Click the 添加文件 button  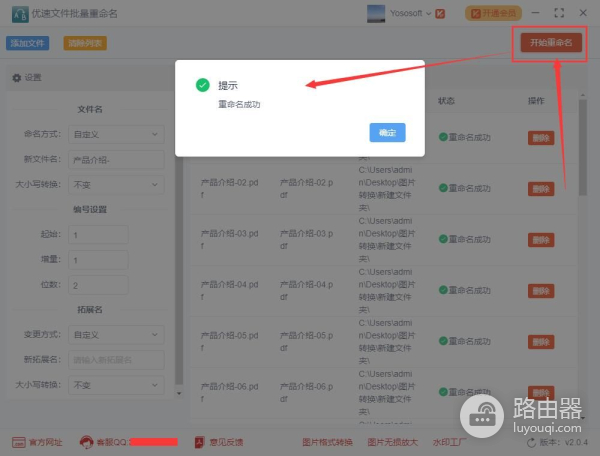pyautogui.click(x=28, y=43)
